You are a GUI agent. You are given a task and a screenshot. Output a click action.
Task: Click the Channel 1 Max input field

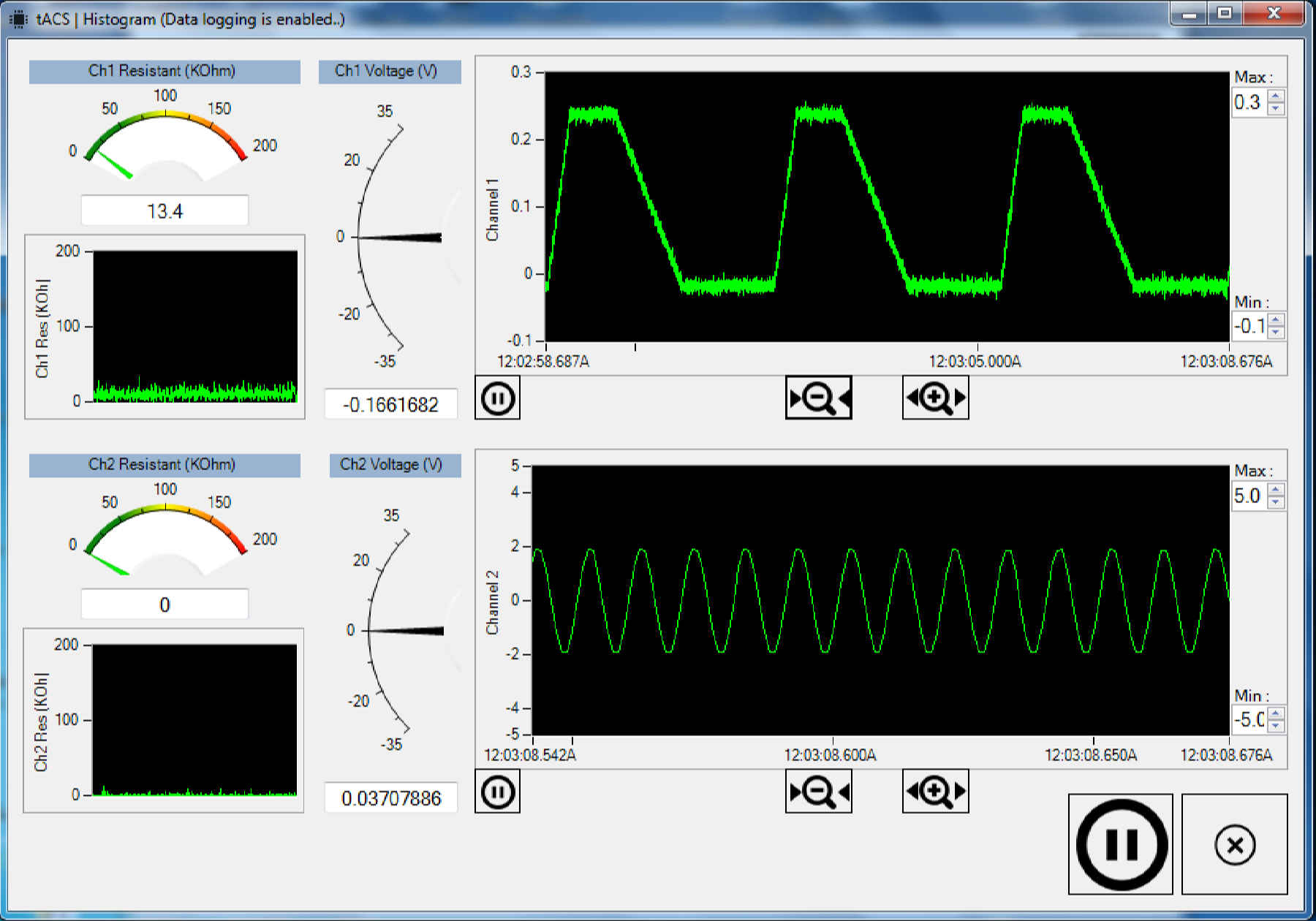[x=1249, y=102]
